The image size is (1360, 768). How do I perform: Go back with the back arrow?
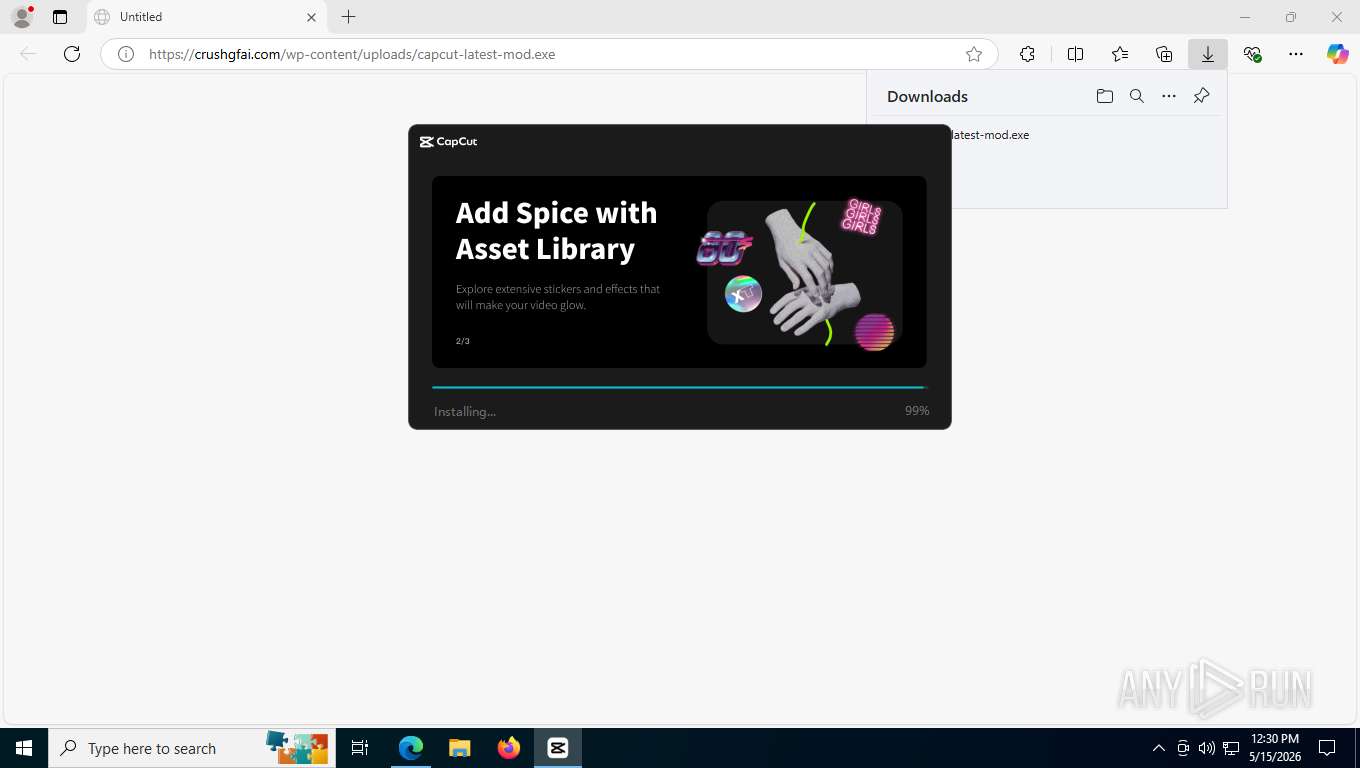(x=28, y=54)
